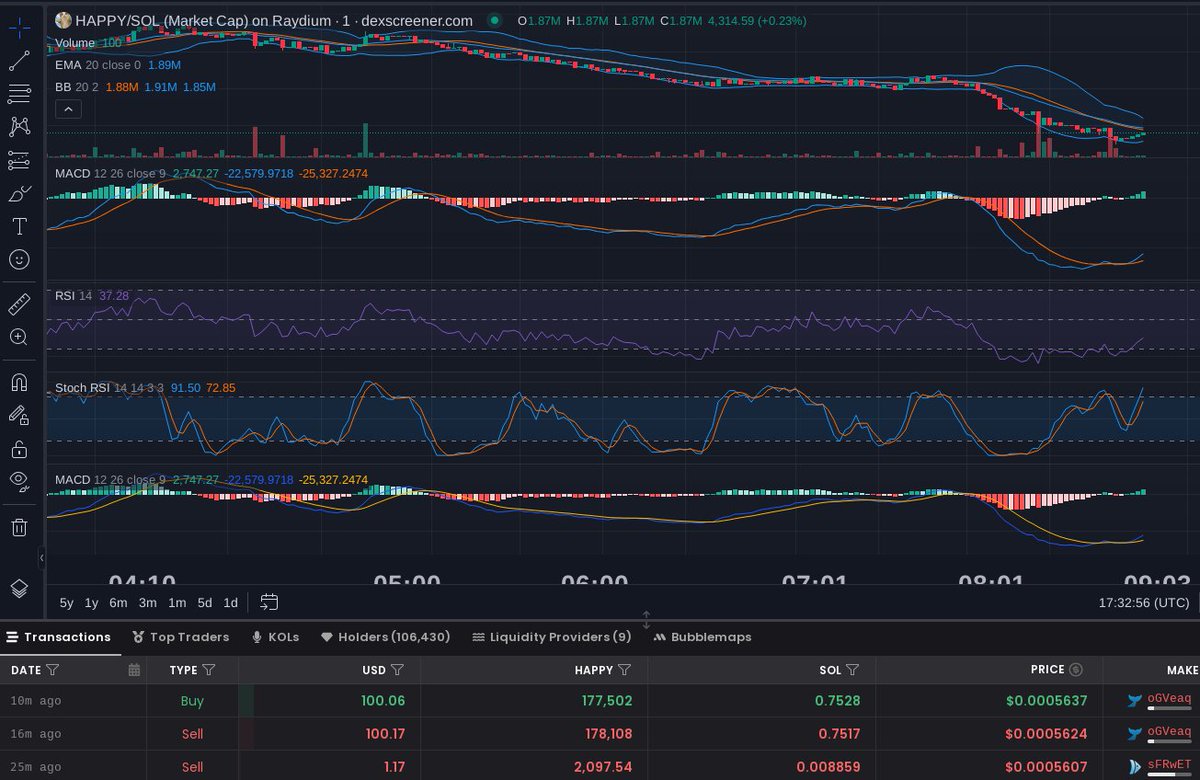The height and width of the screenshot is (780, 1200).
Task: Select the trend line drawing tool
Action: point(19,60)
